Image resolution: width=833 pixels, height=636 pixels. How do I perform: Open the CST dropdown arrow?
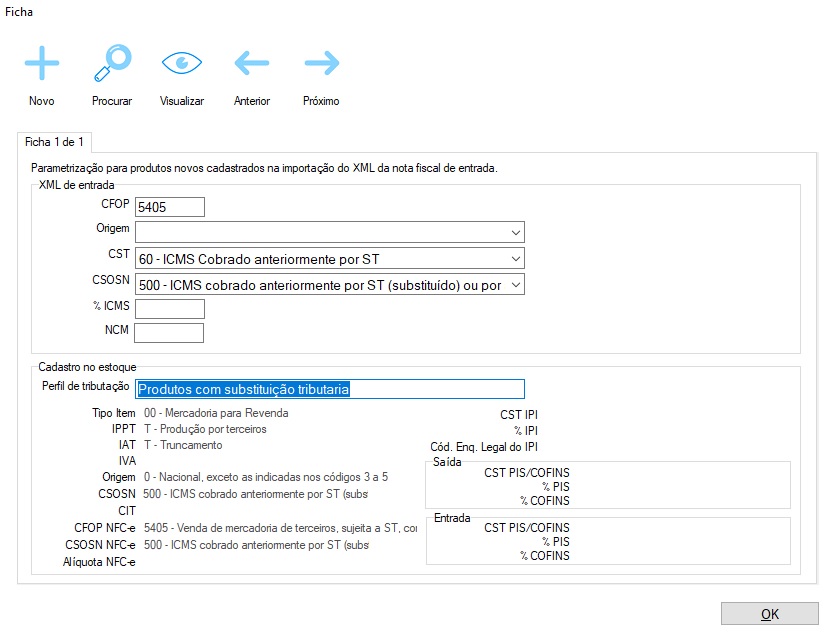[x=514, y=259]
